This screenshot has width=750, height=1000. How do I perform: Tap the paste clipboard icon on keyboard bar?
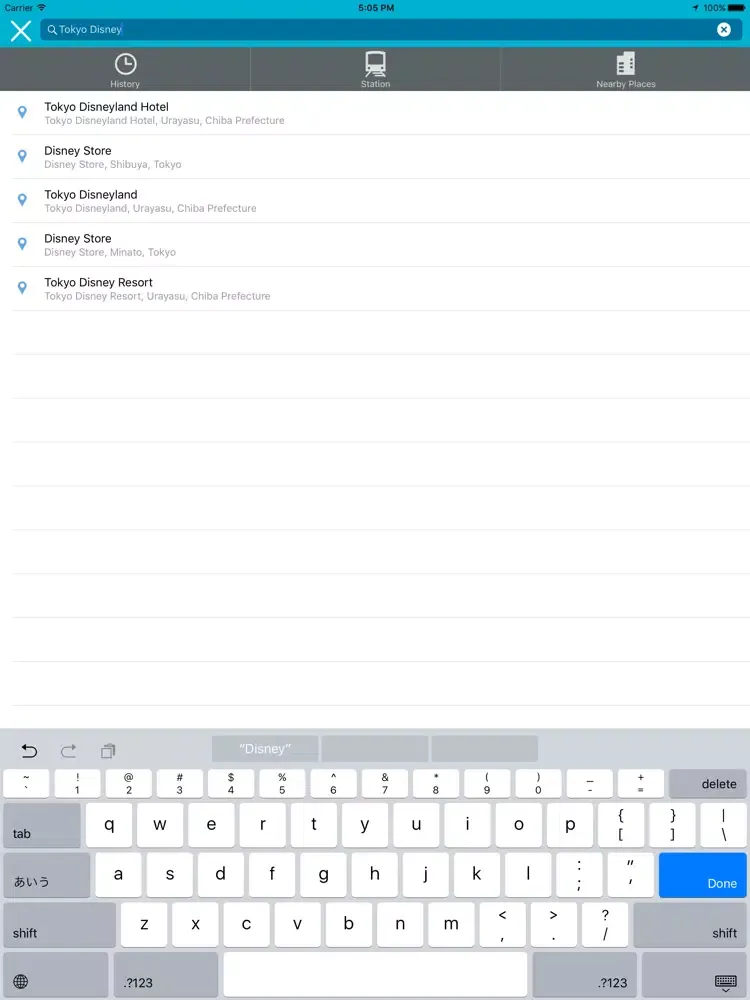click(x=108, y=751)
